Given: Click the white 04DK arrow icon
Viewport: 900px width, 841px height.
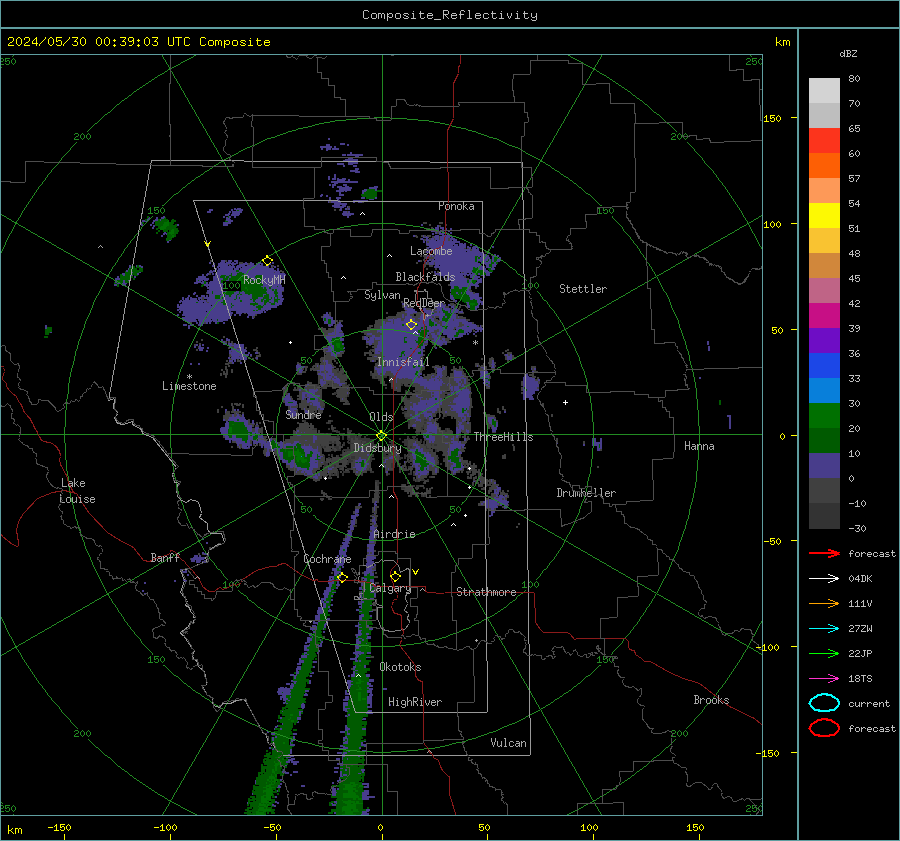Looking at the screenshot, I should click(x=824, y=579).
